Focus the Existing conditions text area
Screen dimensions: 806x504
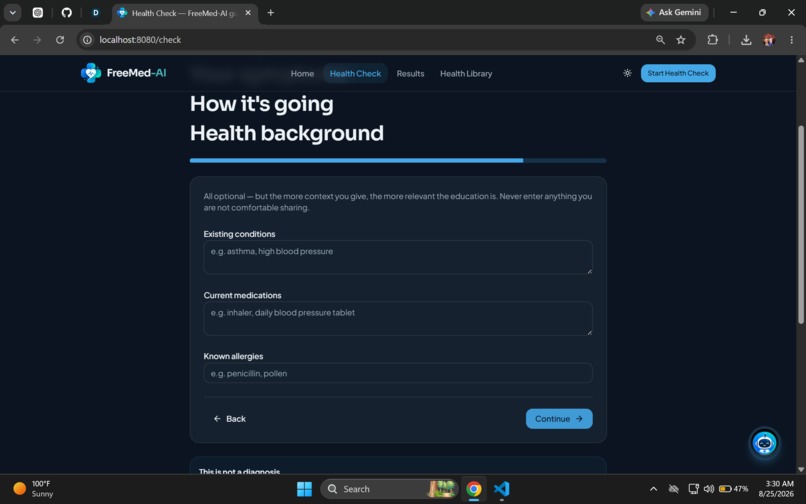(398, 257)
